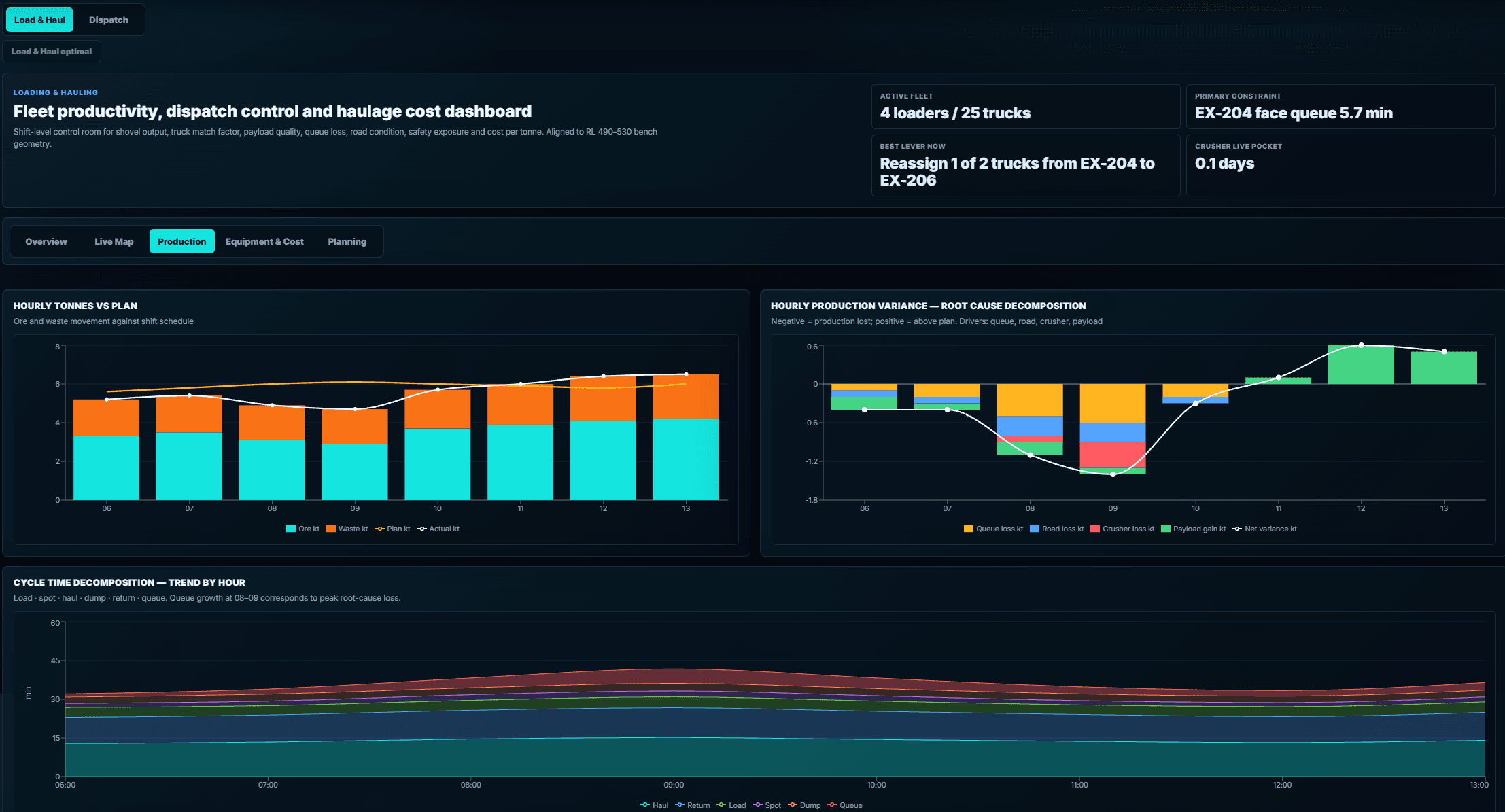This screenshot has width=1505, height=812.
Task: Click Cycle Time Decomposition chart title
Action: pos(129,582)
